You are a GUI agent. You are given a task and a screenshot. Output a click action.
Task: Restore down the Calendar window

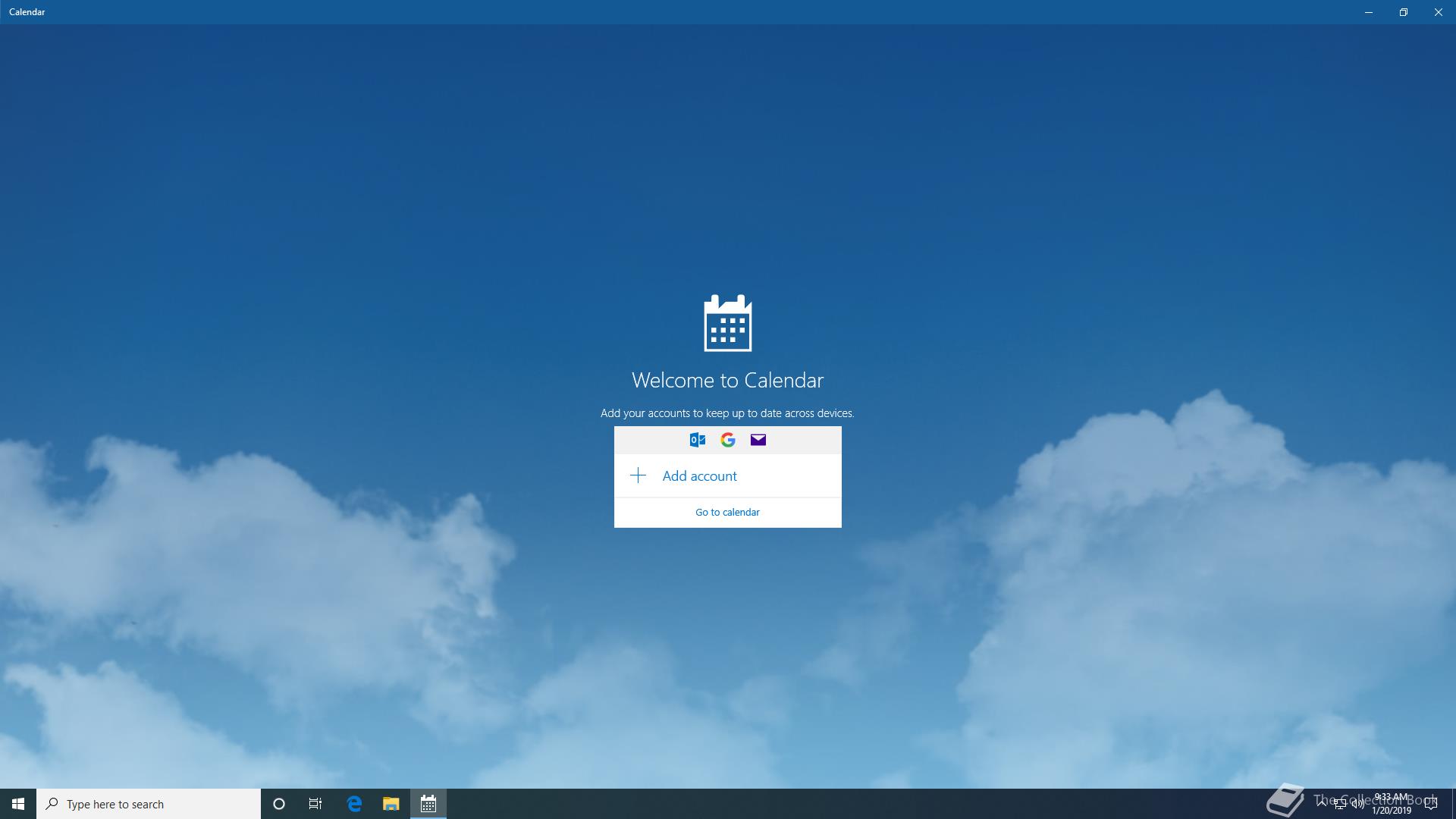(x=1404, y=12)
